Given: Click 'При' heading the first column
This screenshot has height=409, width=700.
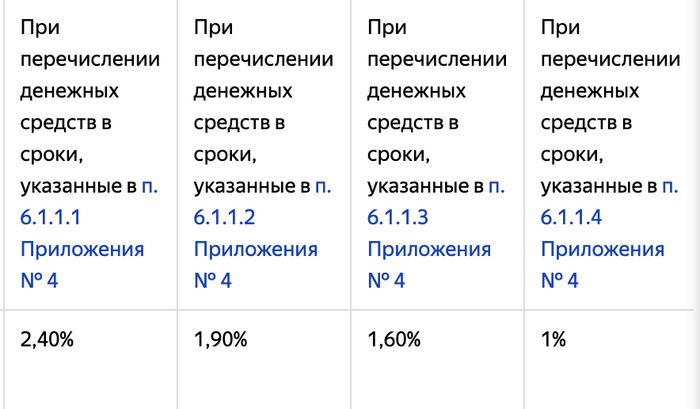Looking at the screenshot, I should (40, 29).
